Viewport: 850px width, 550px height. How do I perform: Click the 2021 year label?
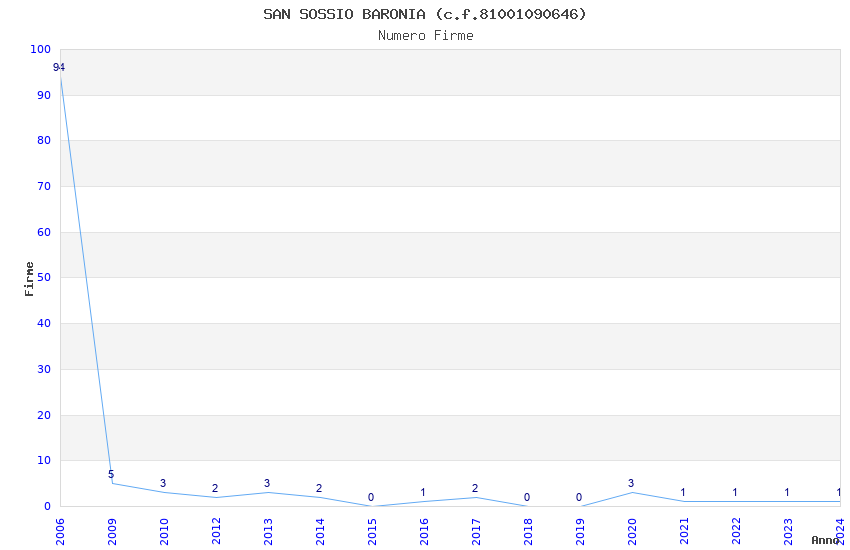click(684, 532)
